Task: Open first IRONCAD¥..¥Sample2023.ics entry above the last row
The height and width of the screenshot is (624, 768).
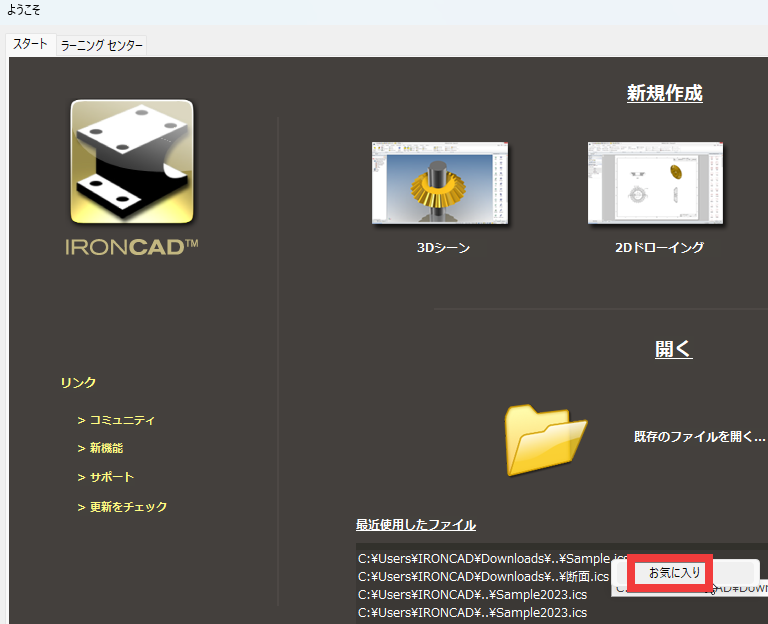Action: [x=472, y=595]
